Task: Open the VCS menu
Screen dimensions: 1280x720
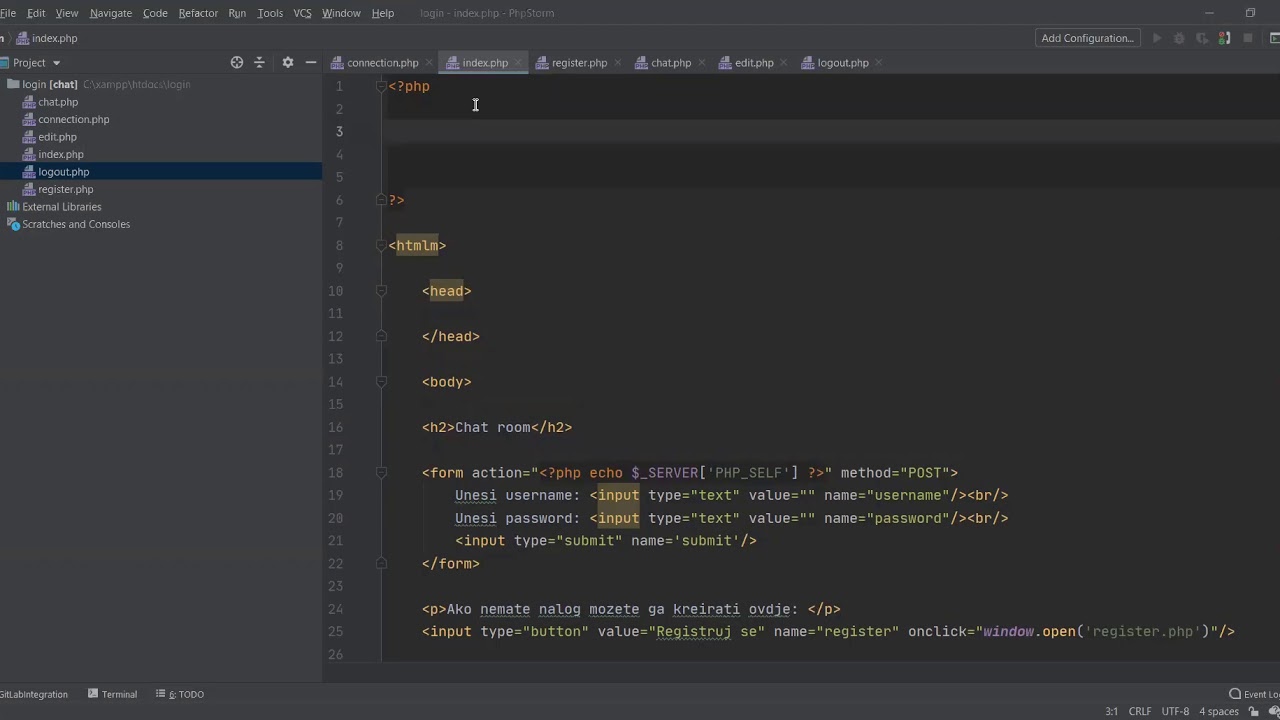Action: click(x=302, y=13)
